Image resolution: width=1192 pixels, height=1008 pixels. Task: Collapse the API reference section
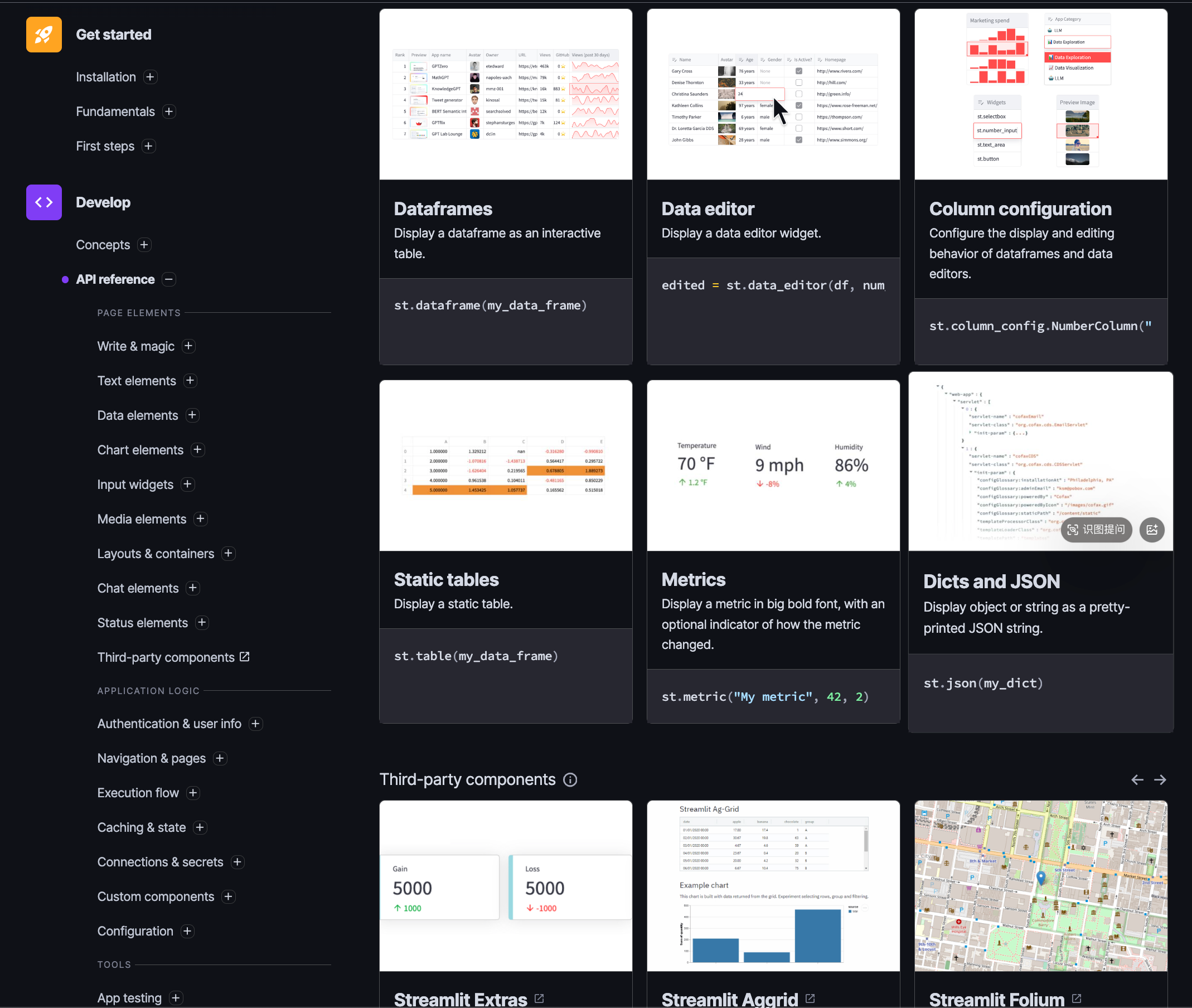(168, 279)
